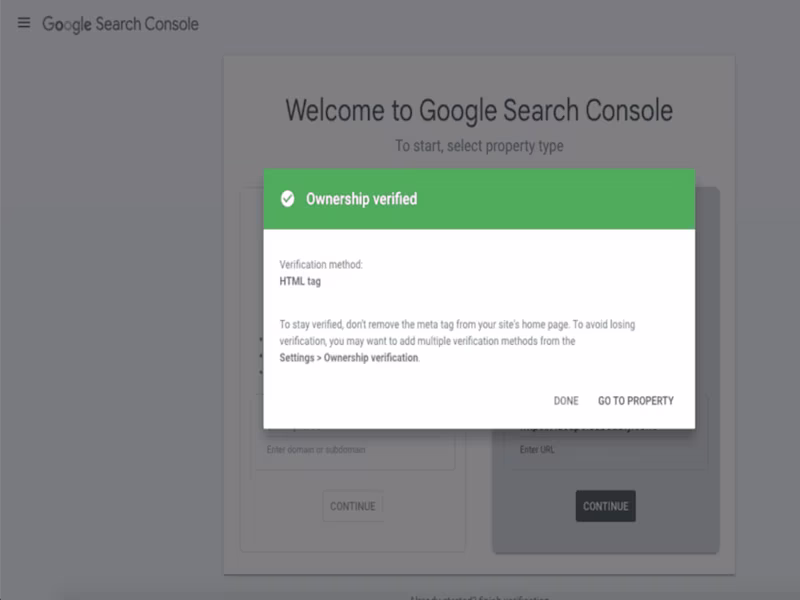Click the Google Search Console logo

[x=118, y=24]
